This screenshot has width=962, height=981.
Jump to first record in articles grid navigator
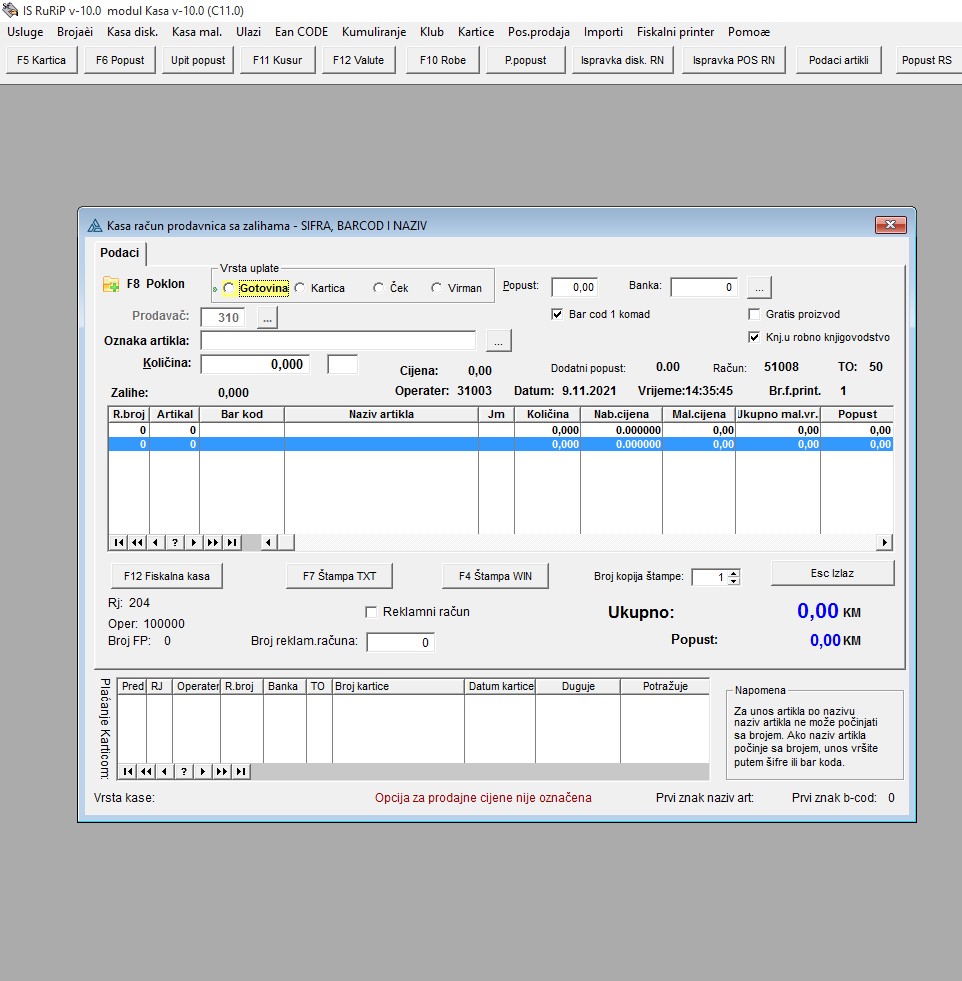point(119,542)
